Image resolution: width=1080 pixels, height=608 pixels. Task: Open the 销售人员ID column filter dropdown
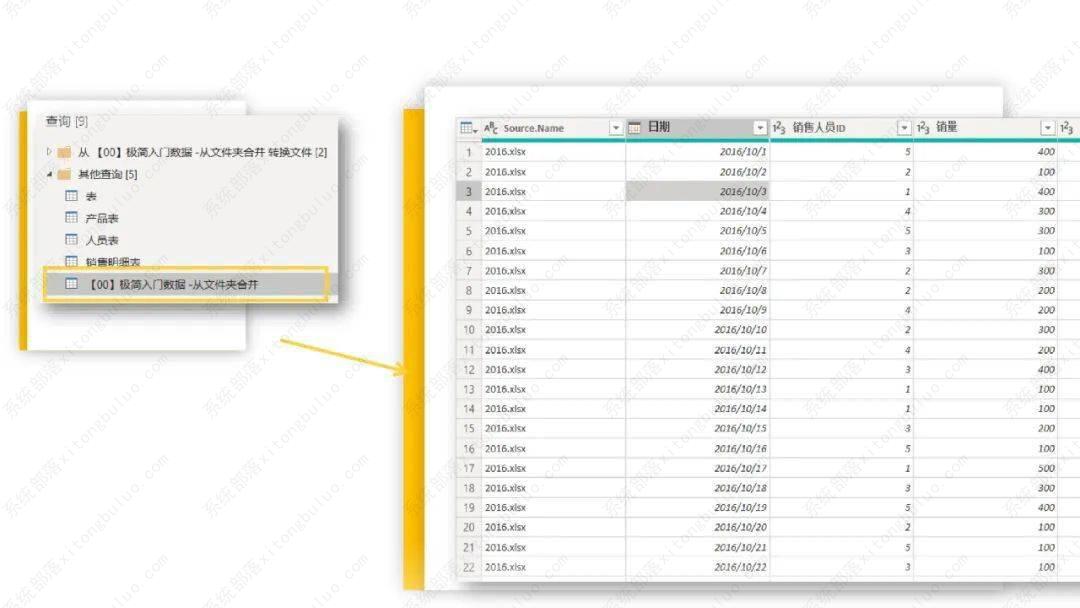tap(904, 128)
